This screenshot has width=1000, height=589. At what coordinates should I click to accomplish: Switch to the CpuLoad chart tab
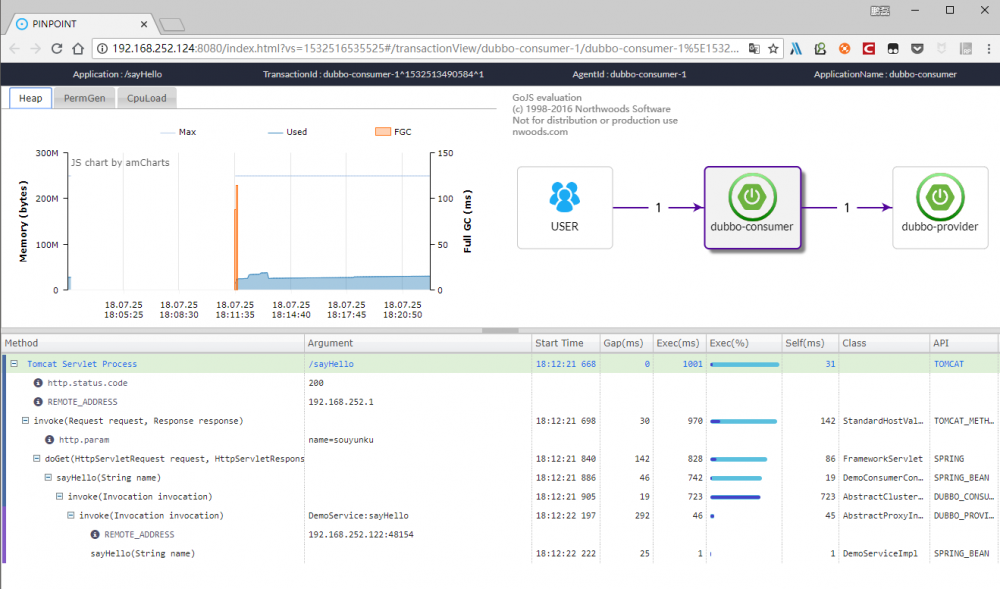click(x=147, y=98)
